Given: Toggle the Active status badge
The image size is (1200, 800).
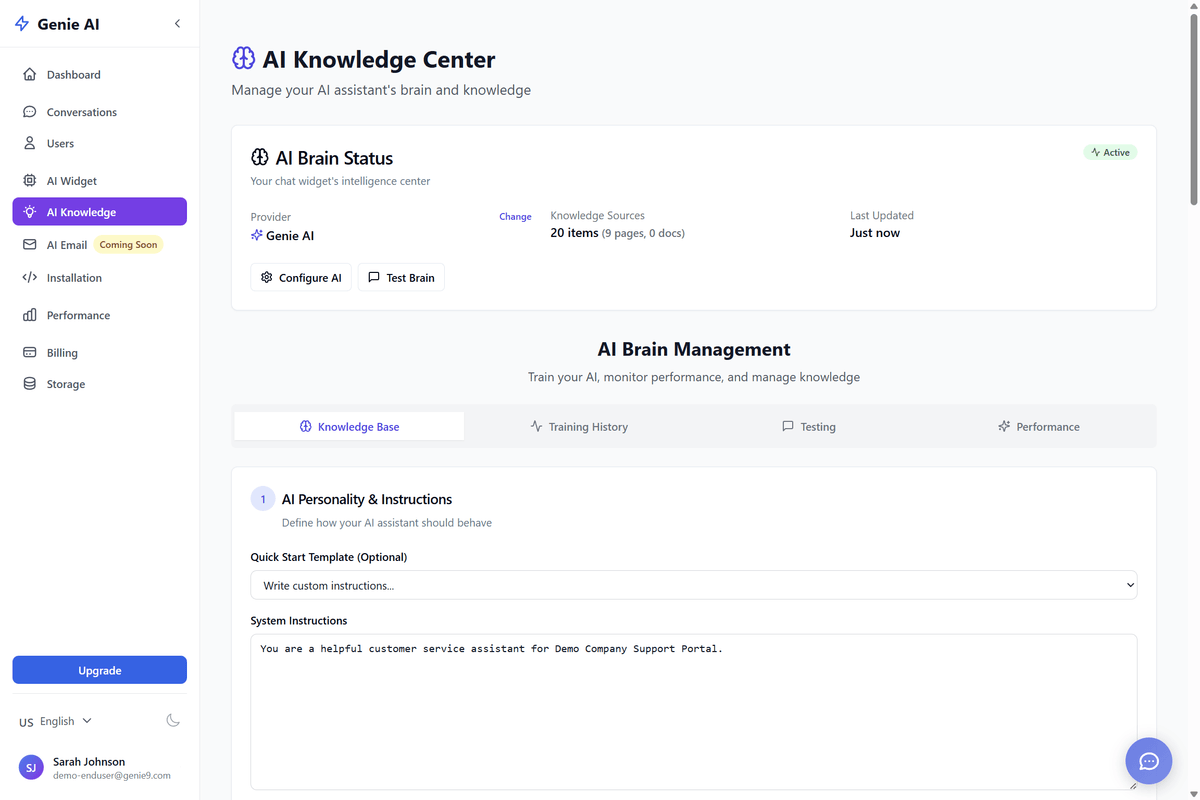Looking at the screenshot, I should (x=1110, y=152).
